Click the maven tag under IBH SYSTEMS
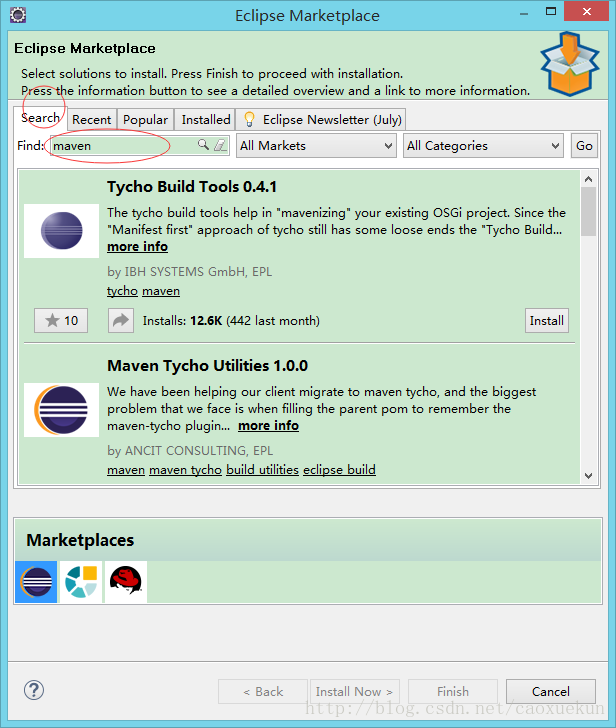616x728 pixels. coord(161,291)
